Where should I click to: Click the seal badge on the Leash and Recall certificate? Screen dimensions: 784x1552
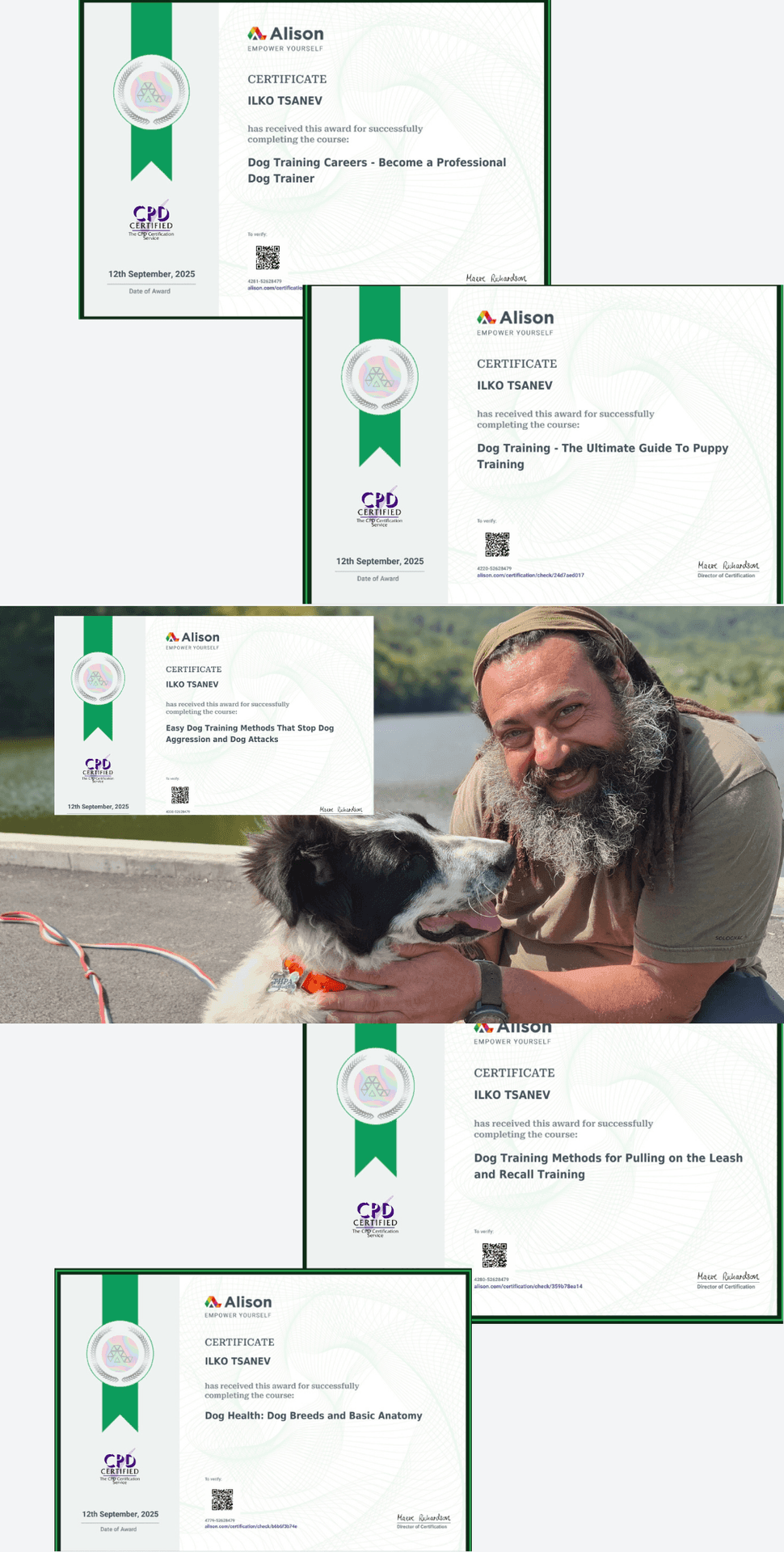(375, 1087)
